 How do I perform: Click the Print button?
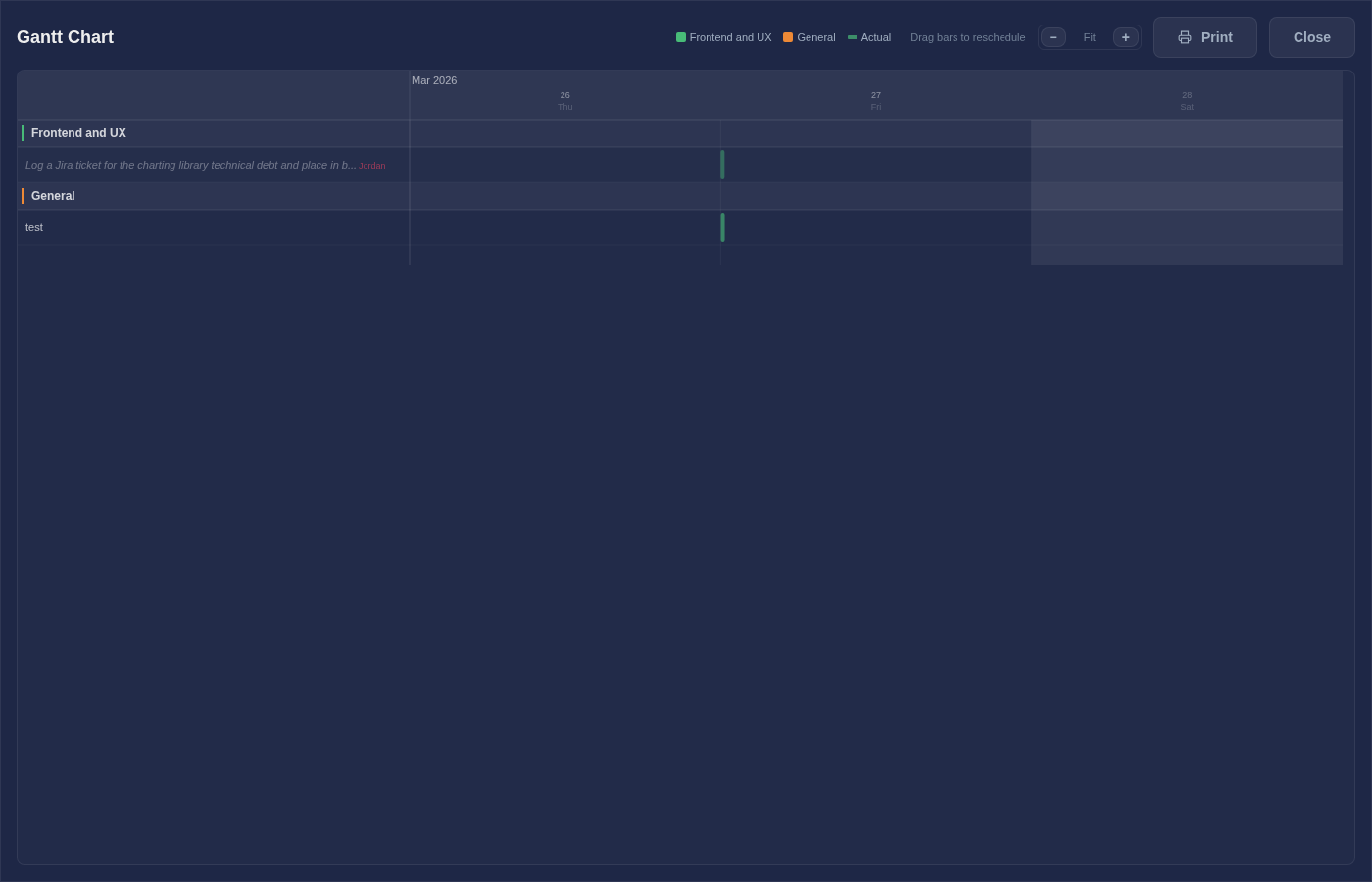(1204, 37)
